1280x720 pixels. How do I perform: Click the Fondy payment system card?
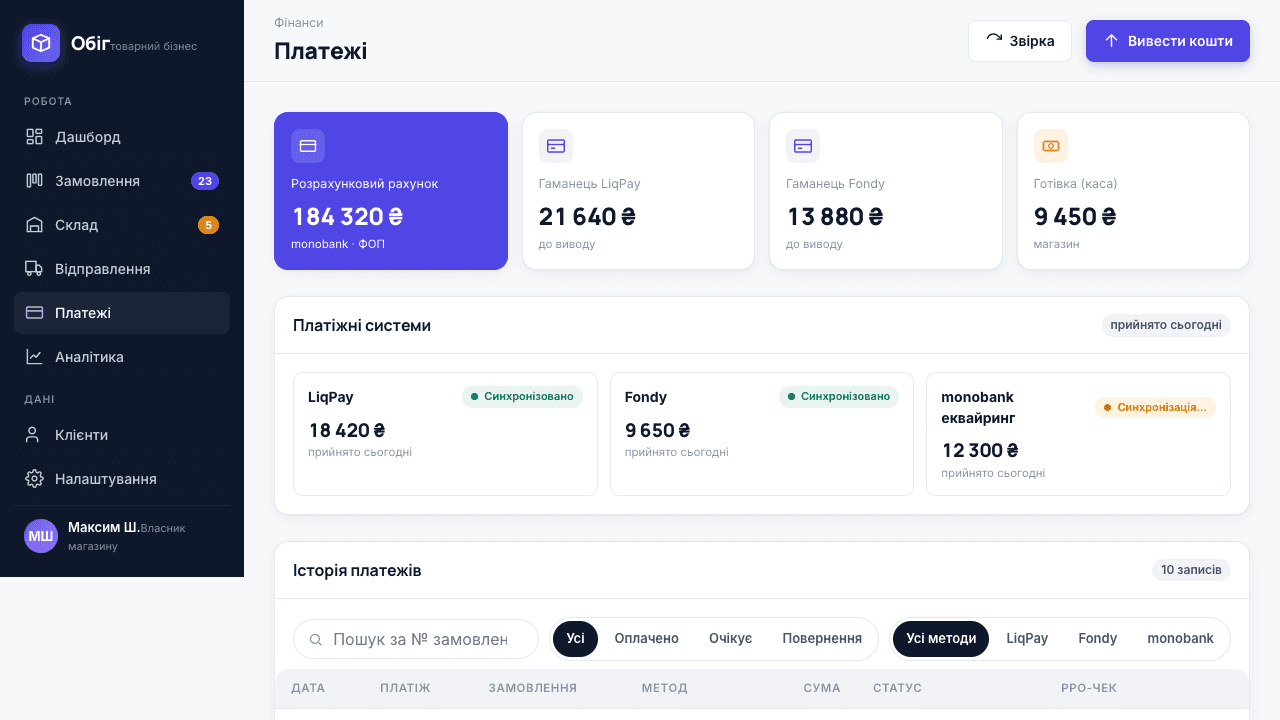point(762,434)
